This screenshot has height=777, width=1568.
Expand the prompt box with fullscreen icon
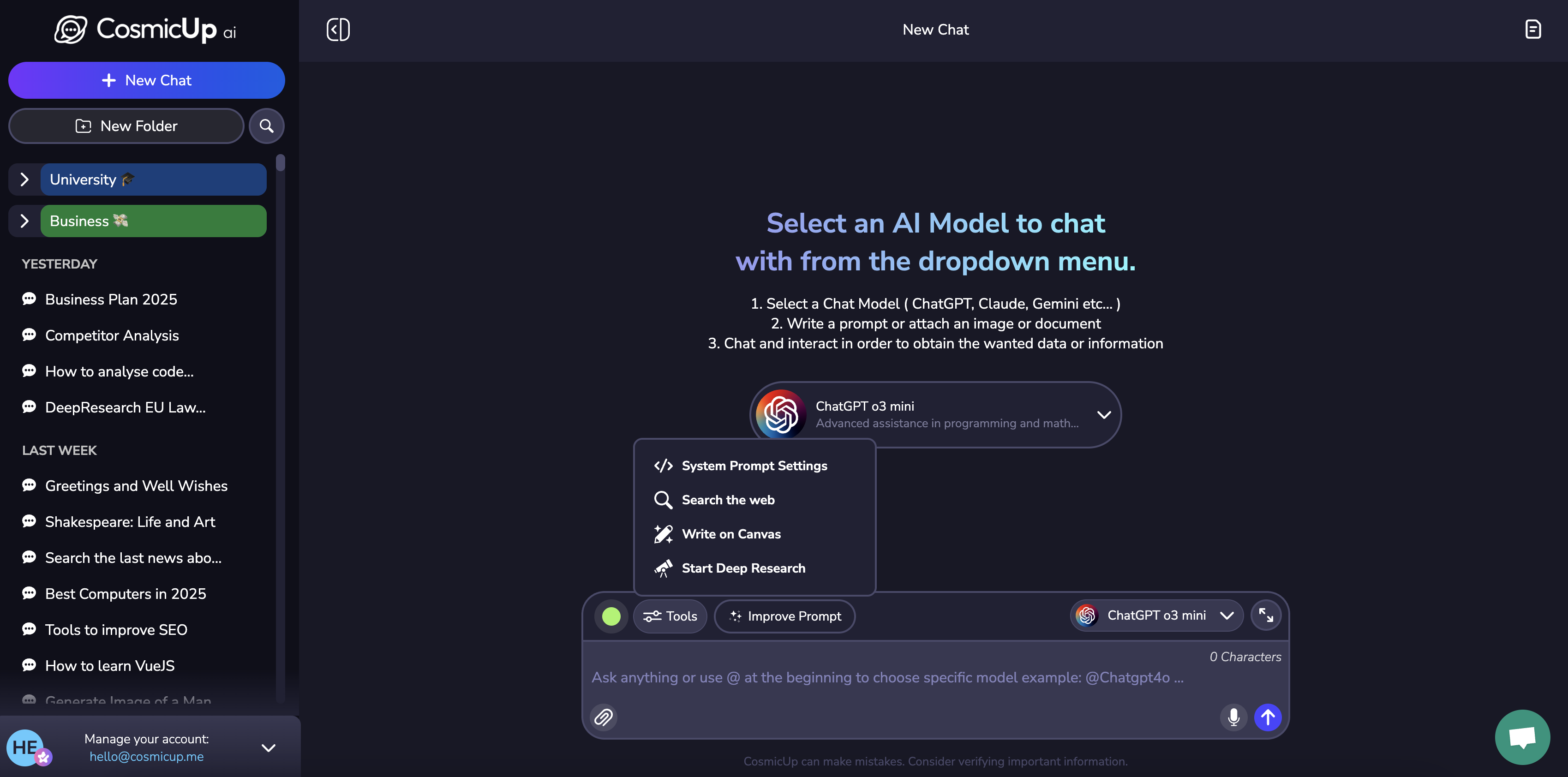point(1266,616)
